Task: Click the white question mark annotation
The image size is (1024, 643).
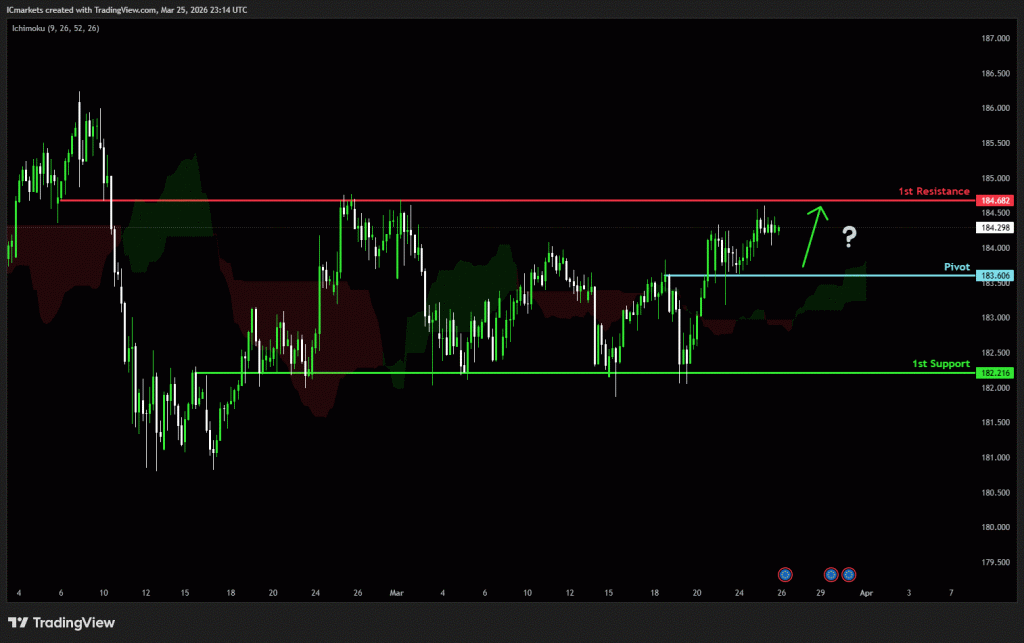Action: 849,237
